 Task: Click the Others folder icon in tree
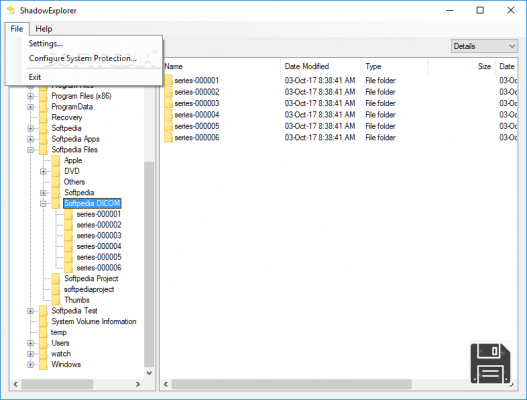[x=56, y=182]
